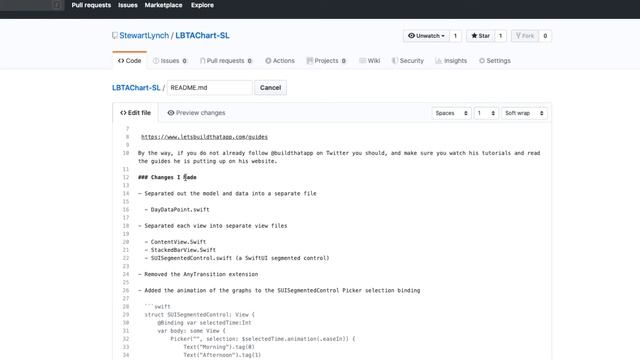This screenshot has height=360, width=640.
Task: Click the 'struct SUISegmentedControl: View {' line
Action: (x=200, y=315)
